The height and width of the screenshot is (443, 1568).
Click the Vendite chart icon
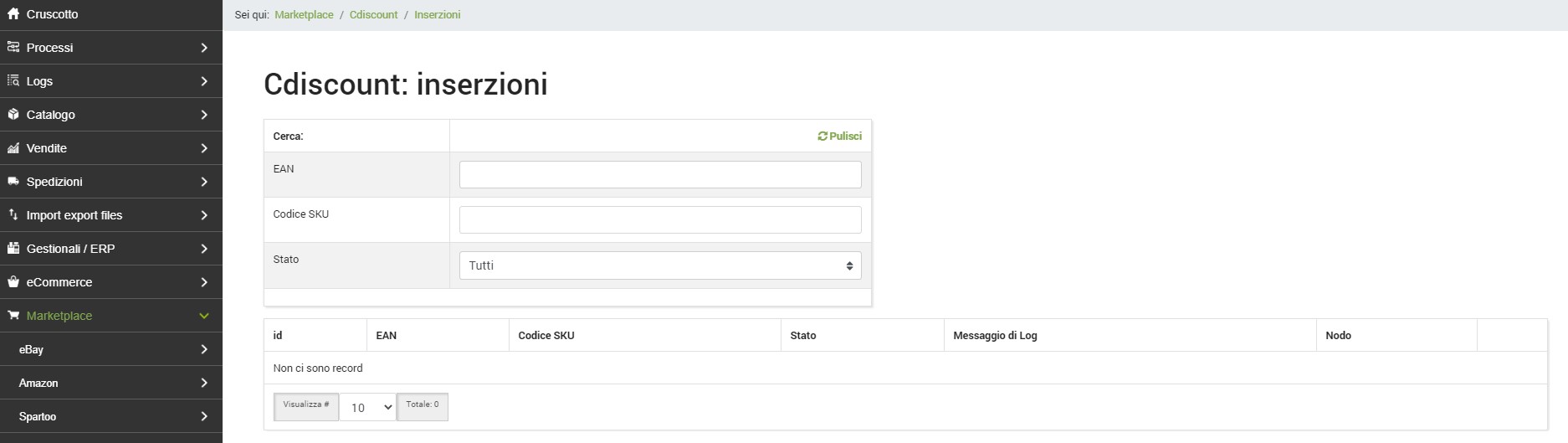tap(13, 148)
